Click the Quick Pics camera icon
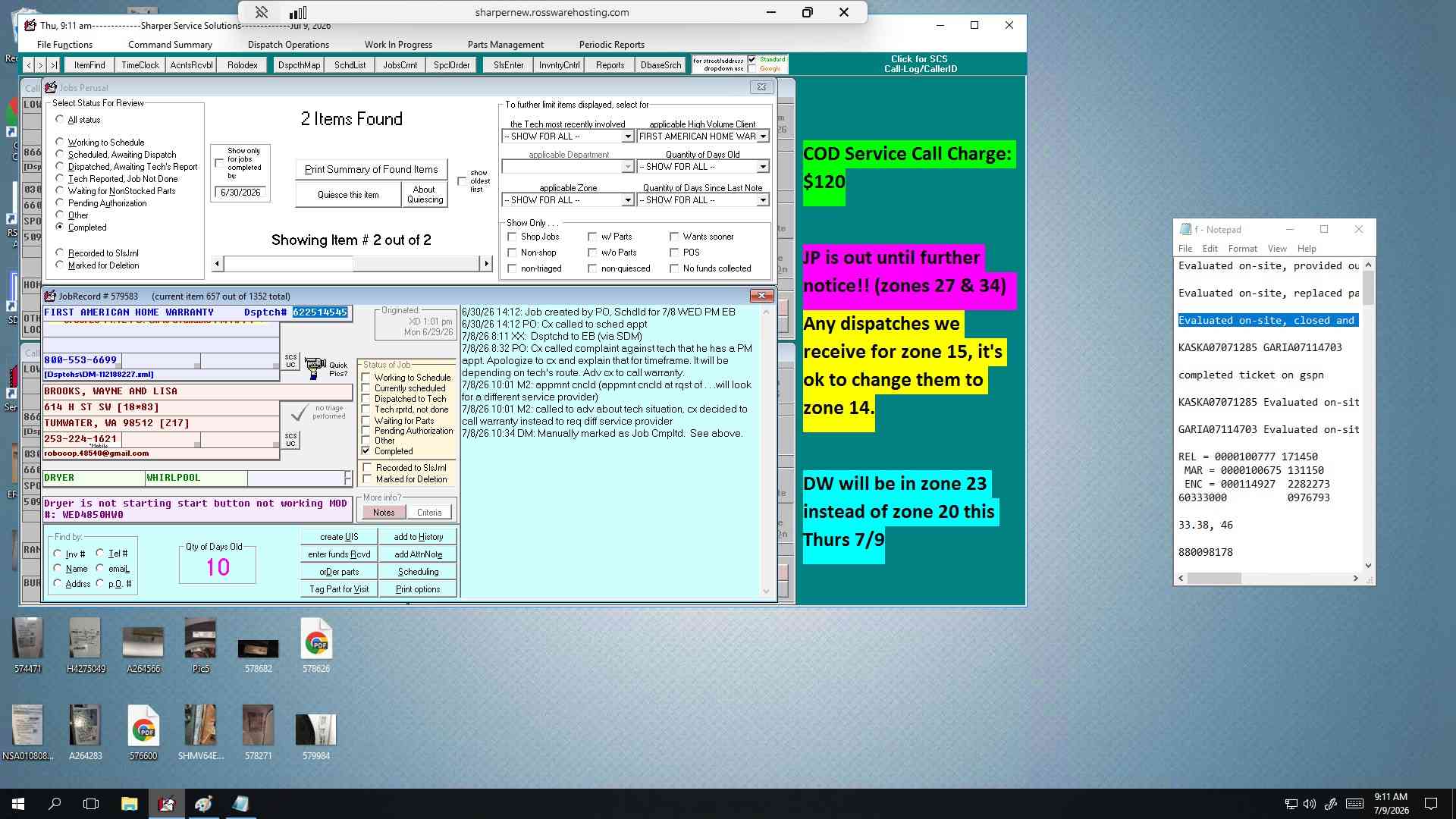 [x=315, y=369]
